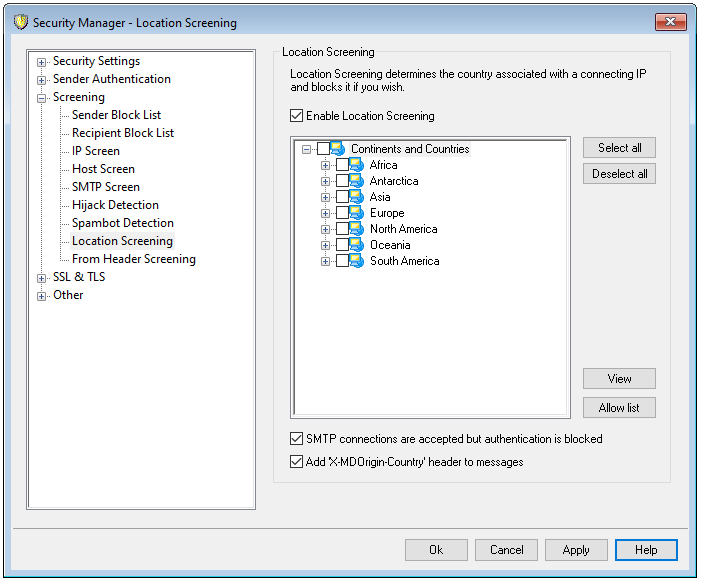Click the Continents and Countries globe icon
Viewport: 701px width, 580px height.
click(338, 149)
